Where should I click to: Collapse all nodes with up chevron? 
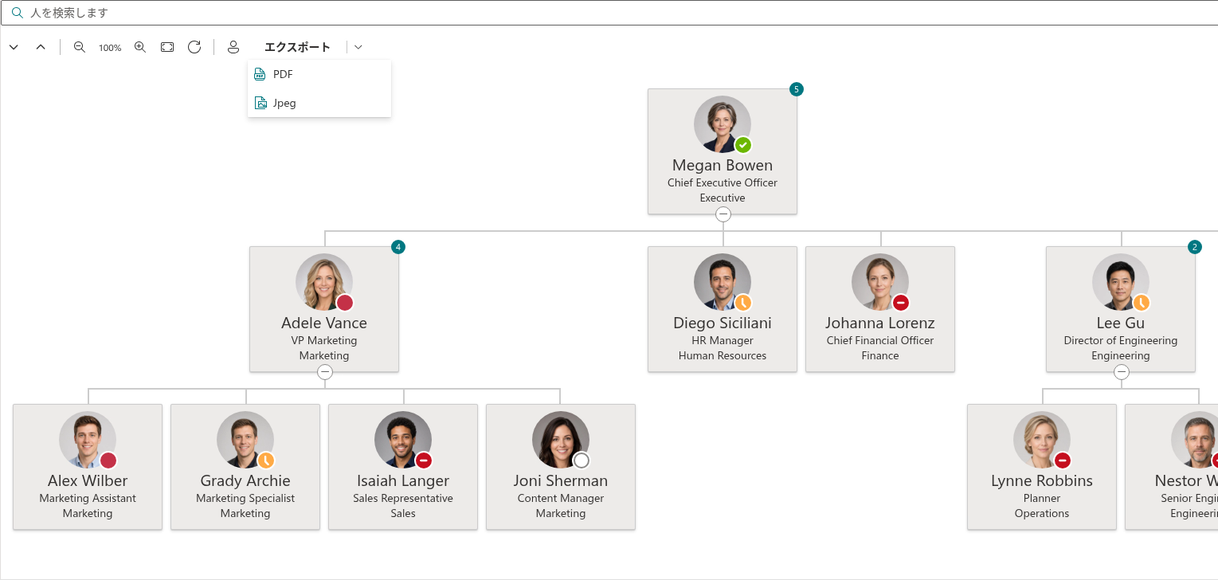[x=41, y=47]
